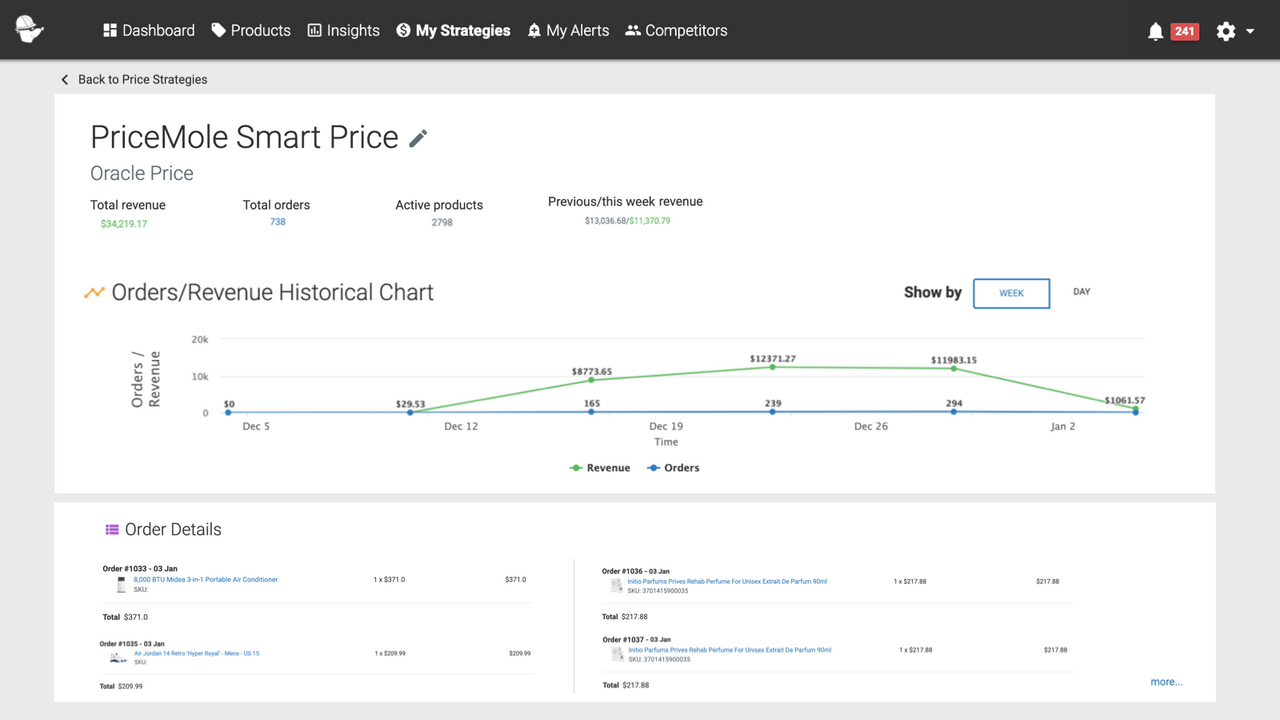Click the more... link under Order Details
Viewport: 1280px width, 720px height.
(x=1166, y=681)
